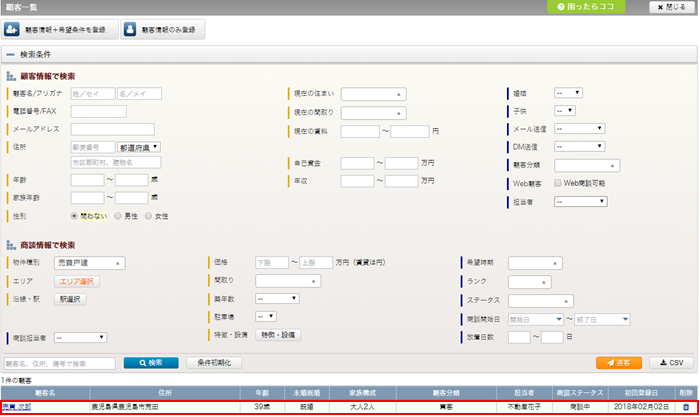
Task: Open the 商談開始日 終了日 date picker
Action: coord(602,319)
